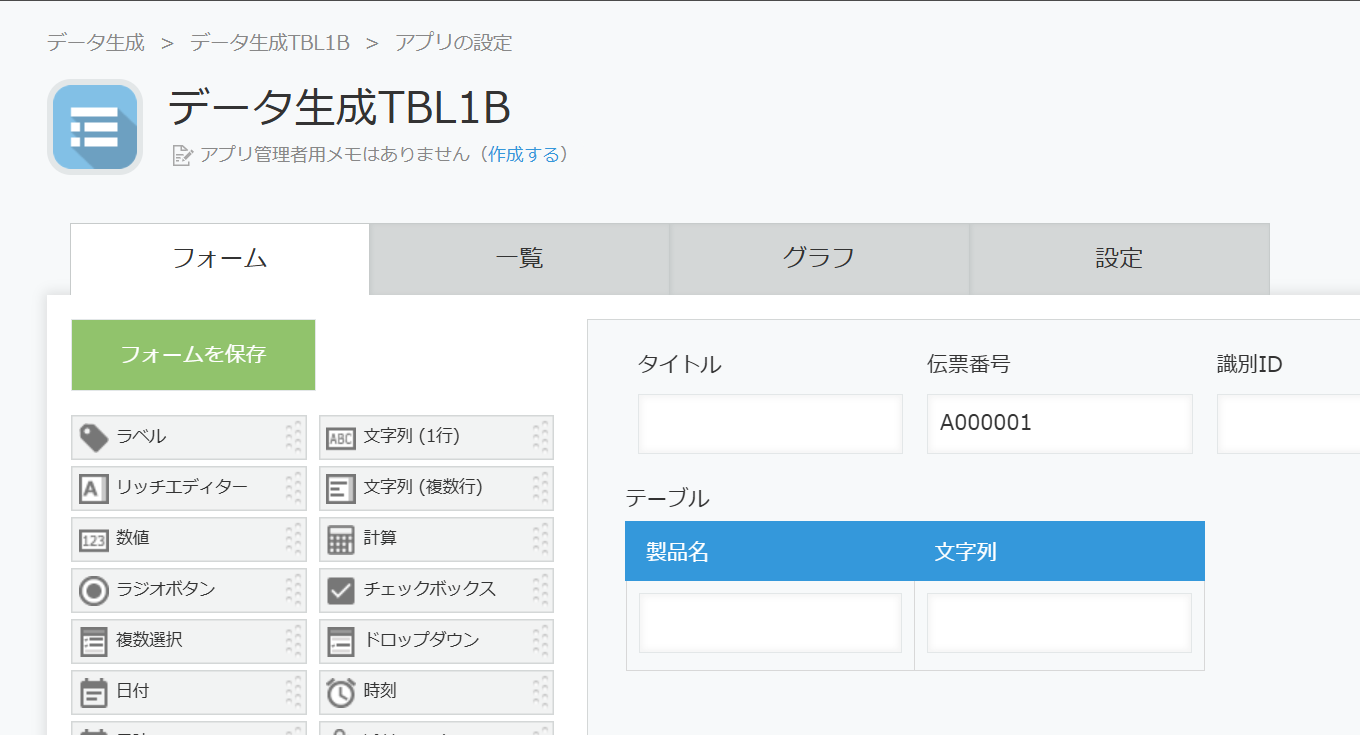Grab the drag handle of ラベル item
Image resolution: width=1360 pixels, height=735 pixels.
293,437
